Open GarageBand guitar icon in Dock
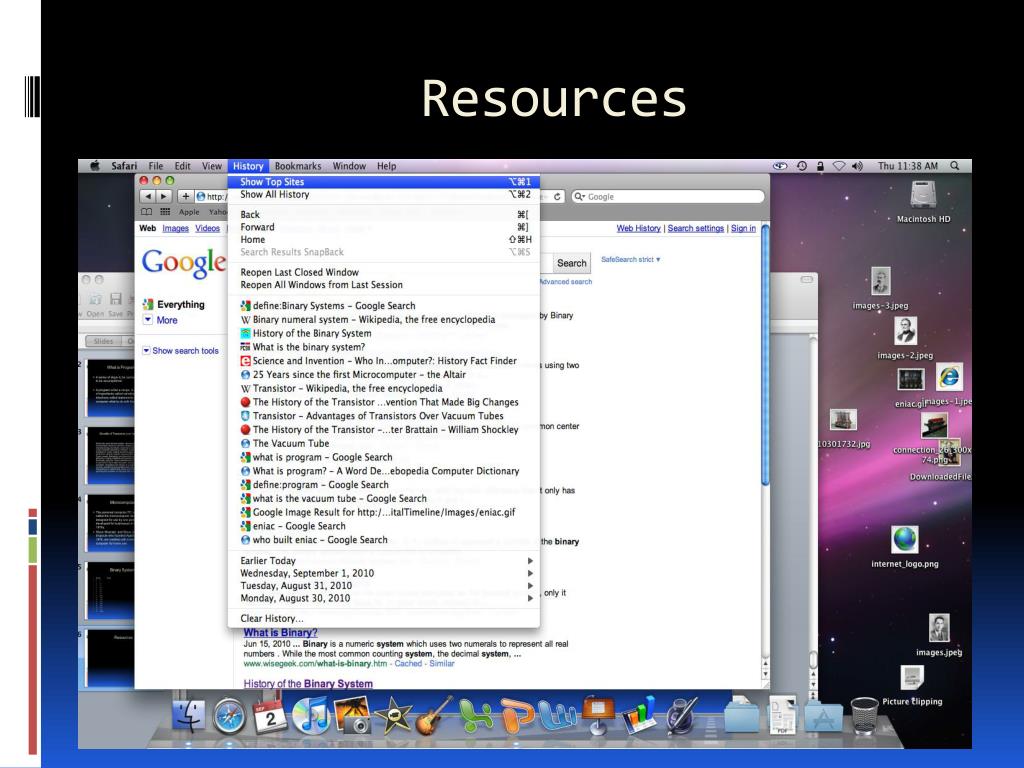Viewport: 1024px width, 768px height. pyautogui.click(x=434, y=716)
